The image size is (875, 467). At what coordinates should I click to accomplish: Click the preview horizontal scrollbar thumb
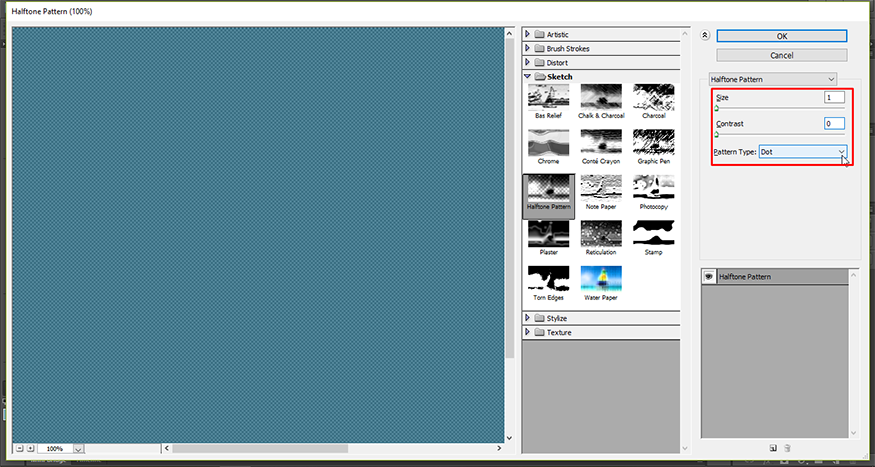tap(260, 448)
